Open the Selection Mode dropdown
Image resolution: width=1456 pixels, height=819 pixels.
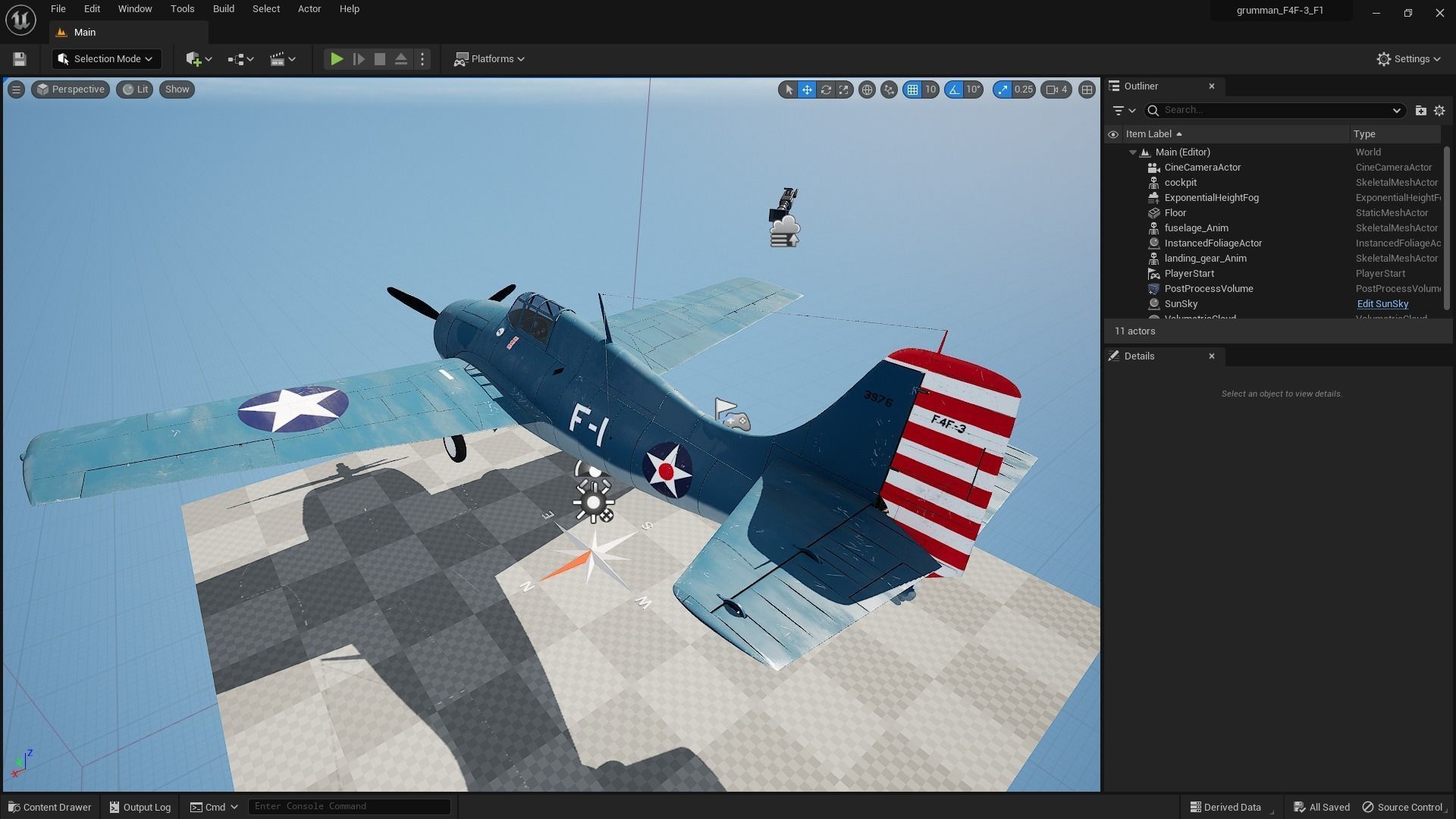click(x=106, y=59)
